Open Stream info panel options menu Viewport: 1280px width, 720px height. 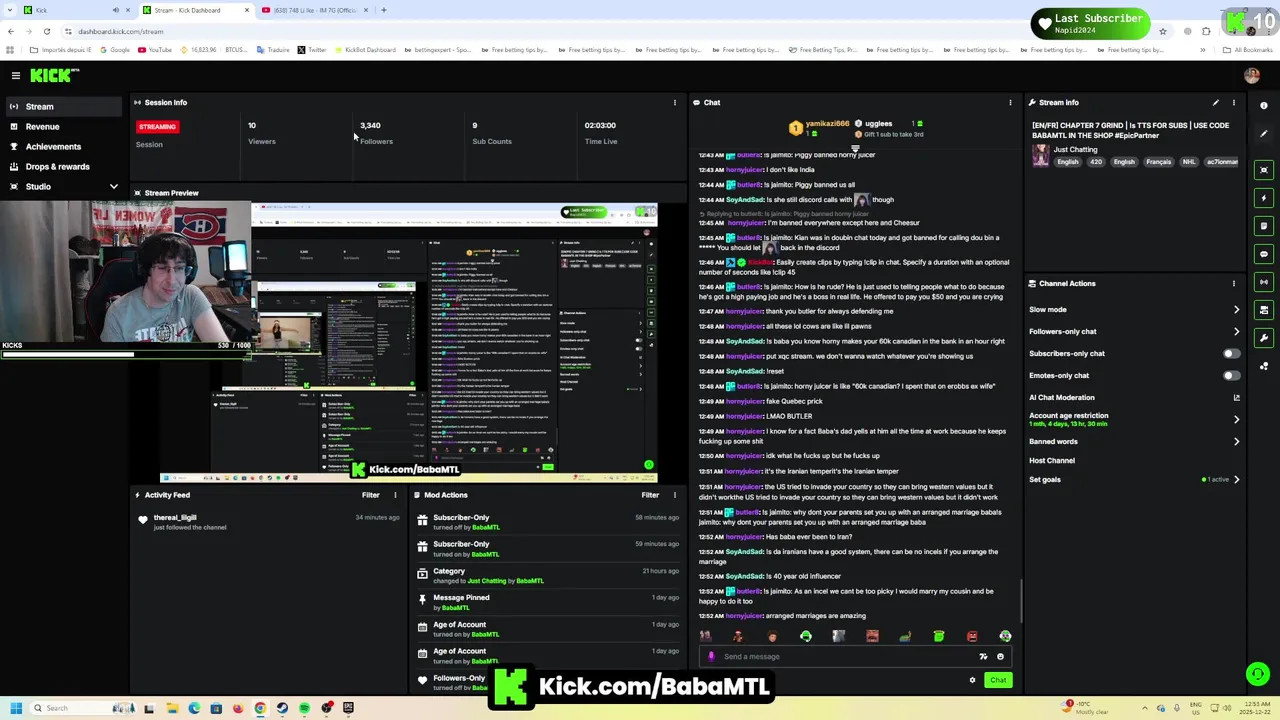click(1234, 102)
